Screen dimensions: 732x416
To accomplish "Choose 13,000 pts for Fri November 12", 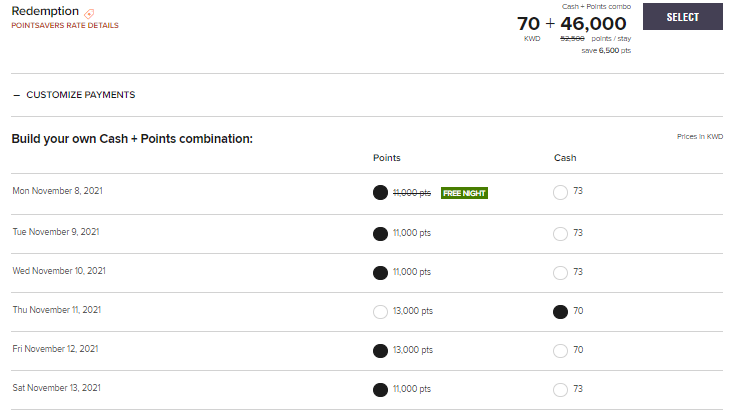I will pos(380,351).
